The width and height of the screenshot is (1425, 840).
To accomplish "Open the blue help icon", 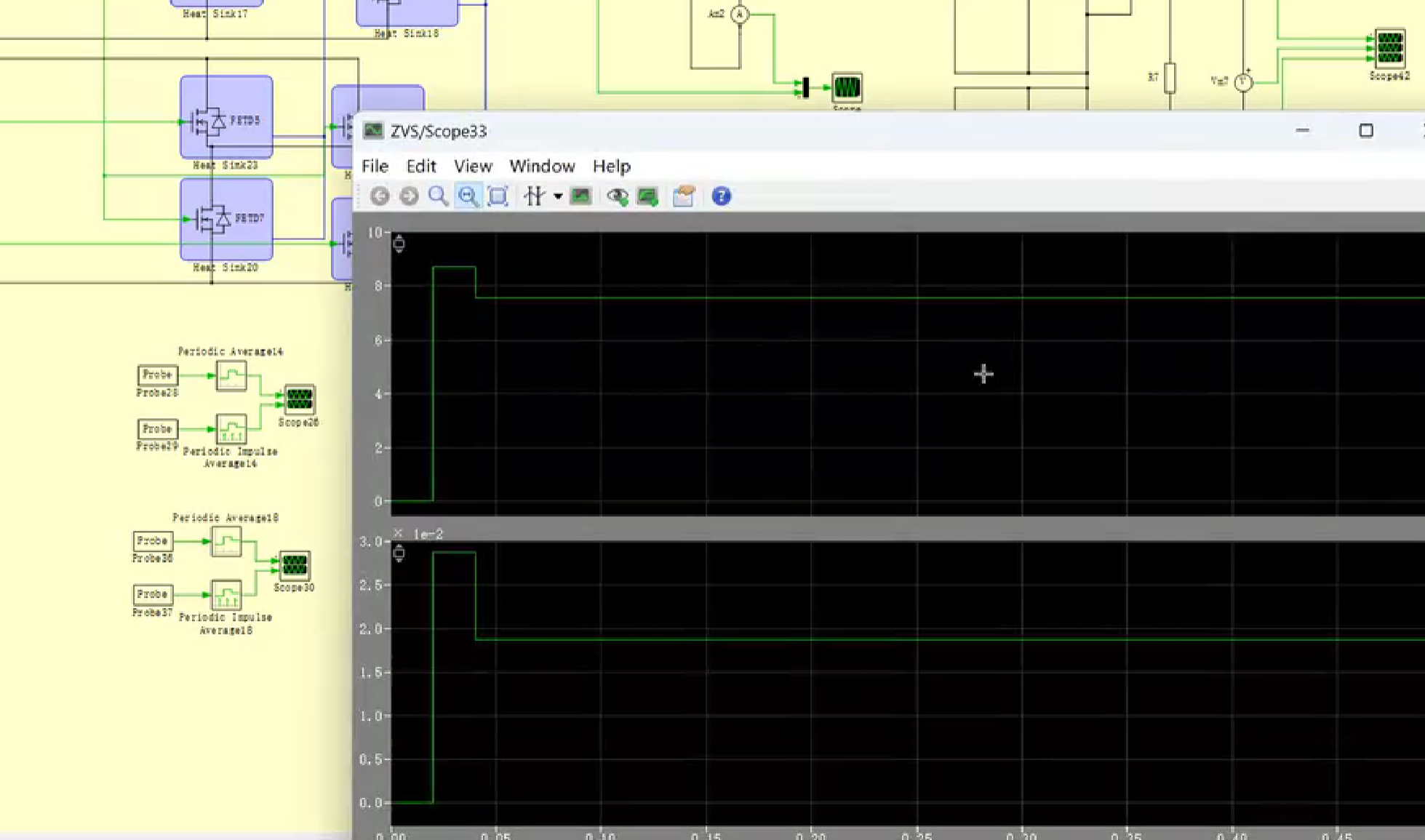I will [721, 196].
